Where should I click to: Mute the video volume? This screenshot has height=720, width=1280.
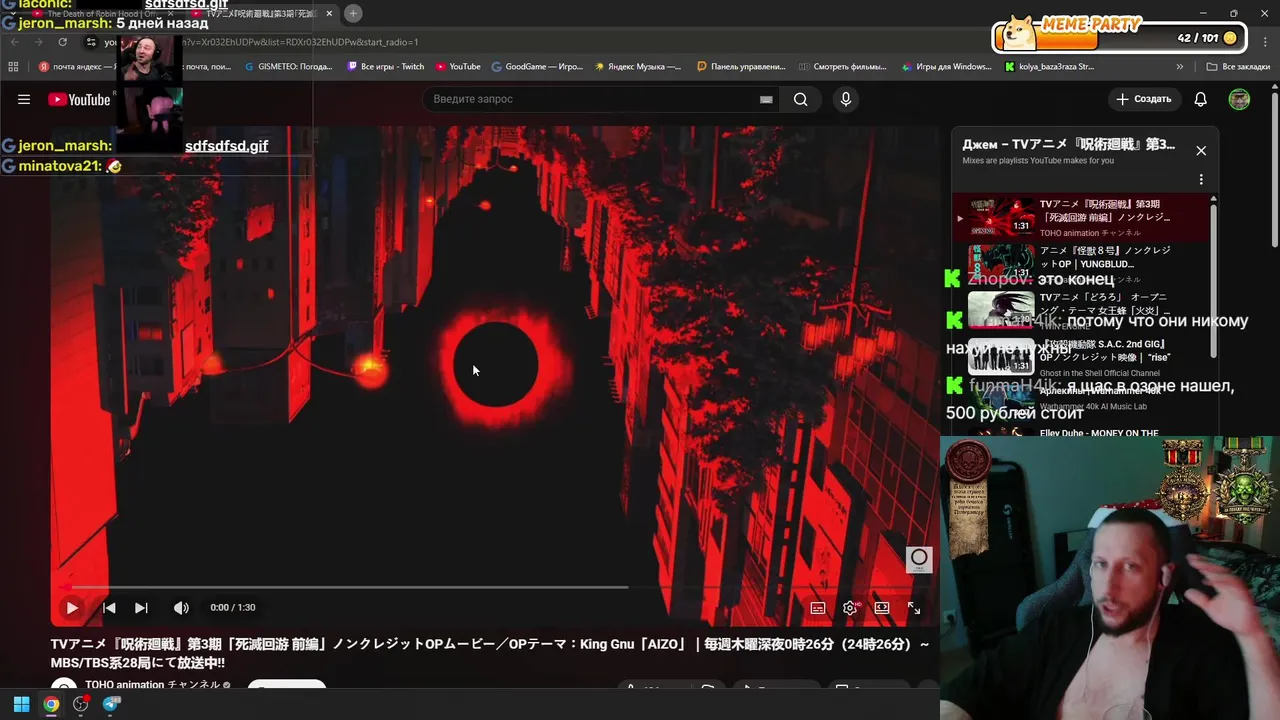point(181,607)
